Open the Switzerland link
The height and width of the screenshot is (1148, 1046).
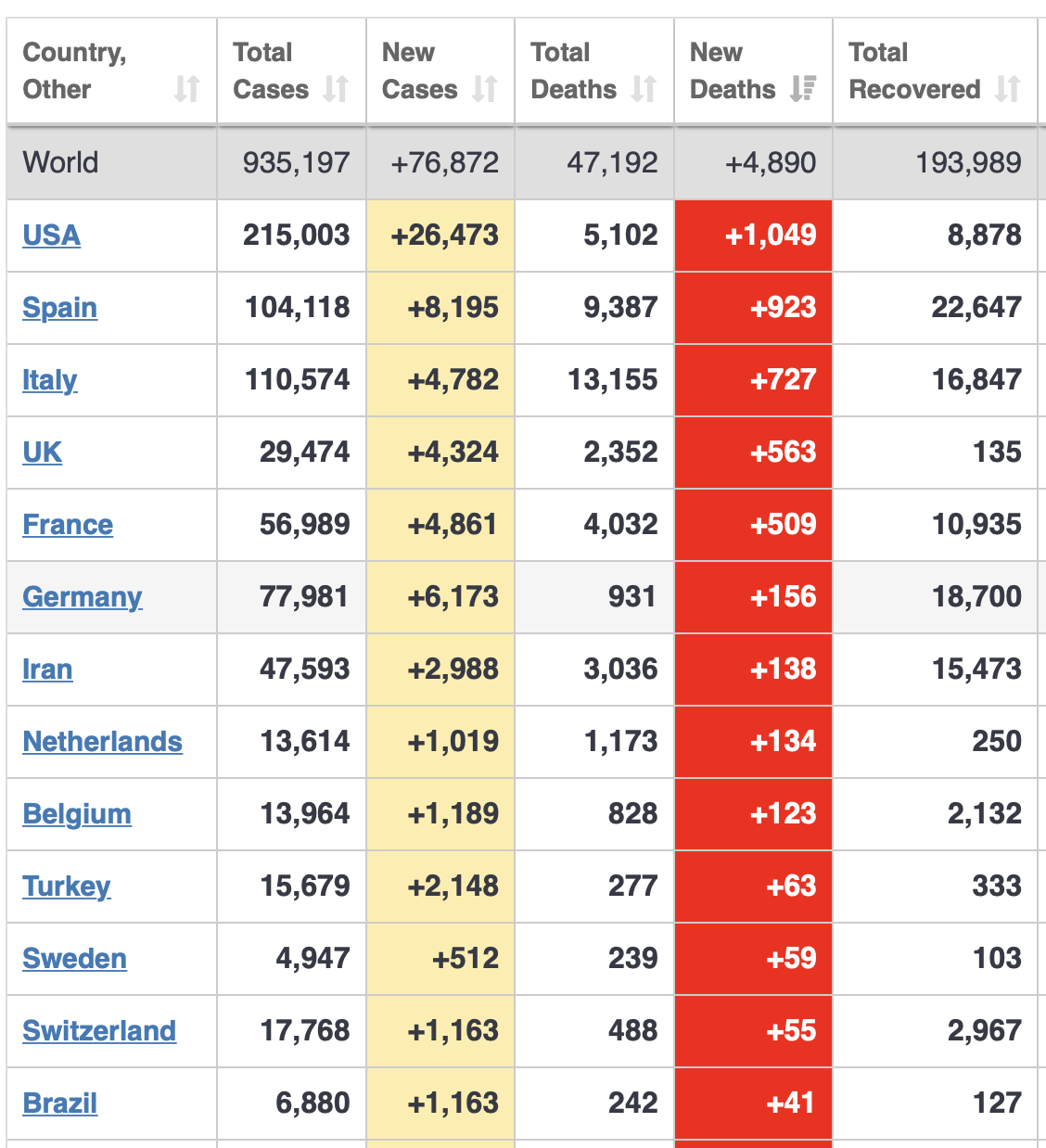click(99, 1031)
